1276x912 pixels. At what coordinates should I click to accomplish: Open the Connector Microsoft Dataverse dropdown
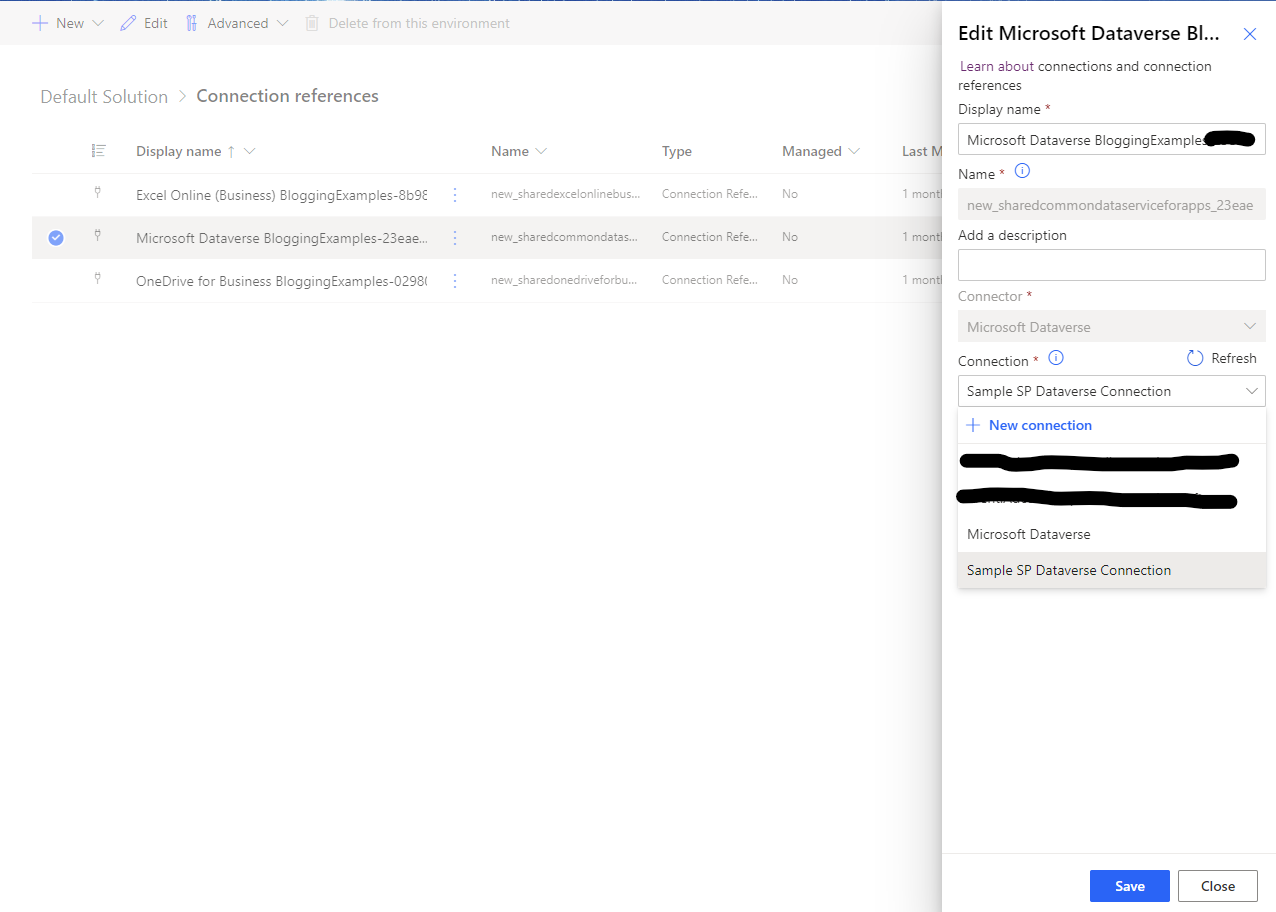click(1111, 327)
